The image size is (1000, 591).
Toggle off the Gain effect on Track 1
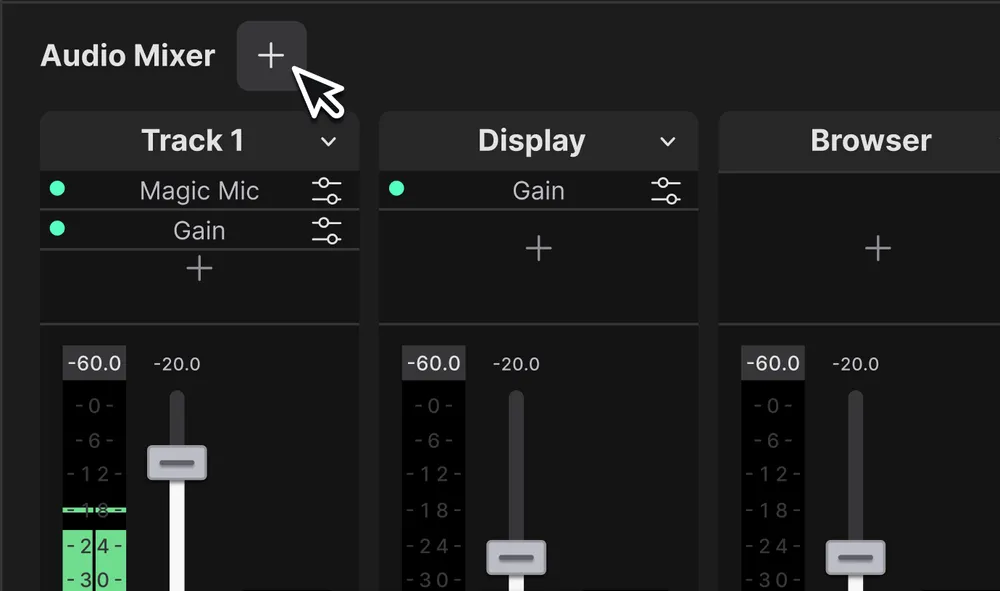pyautogui.click(x=57, y=229)
